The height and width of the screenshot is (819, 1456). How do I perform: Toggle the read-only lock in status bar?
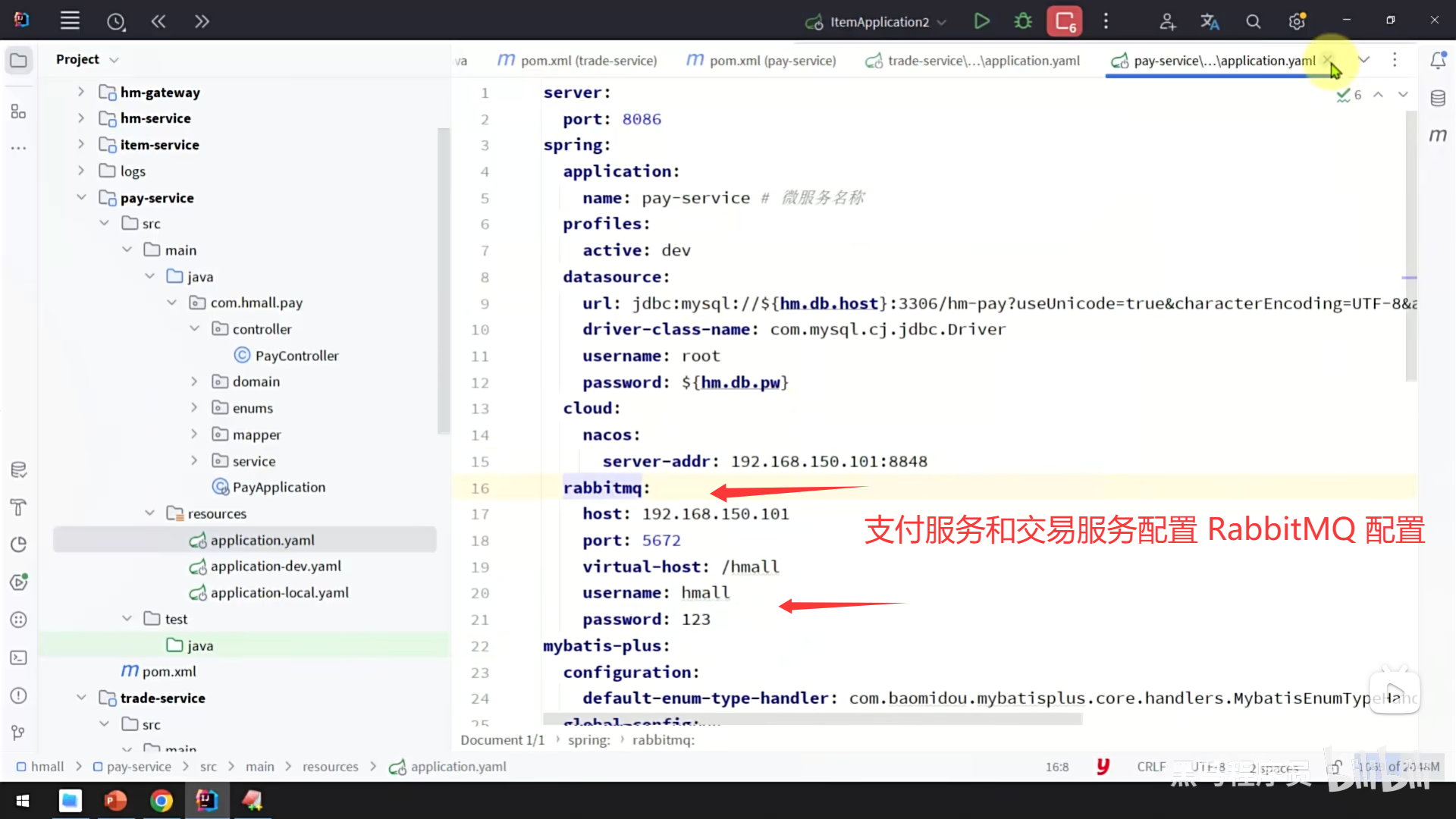coord(1335,767)
